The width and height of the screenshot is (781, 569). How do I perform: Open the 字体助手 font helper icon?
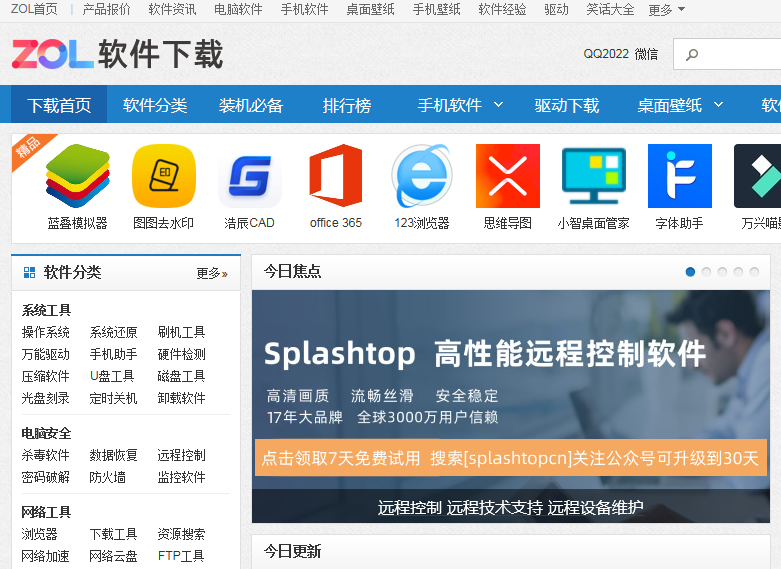point(679,176)
